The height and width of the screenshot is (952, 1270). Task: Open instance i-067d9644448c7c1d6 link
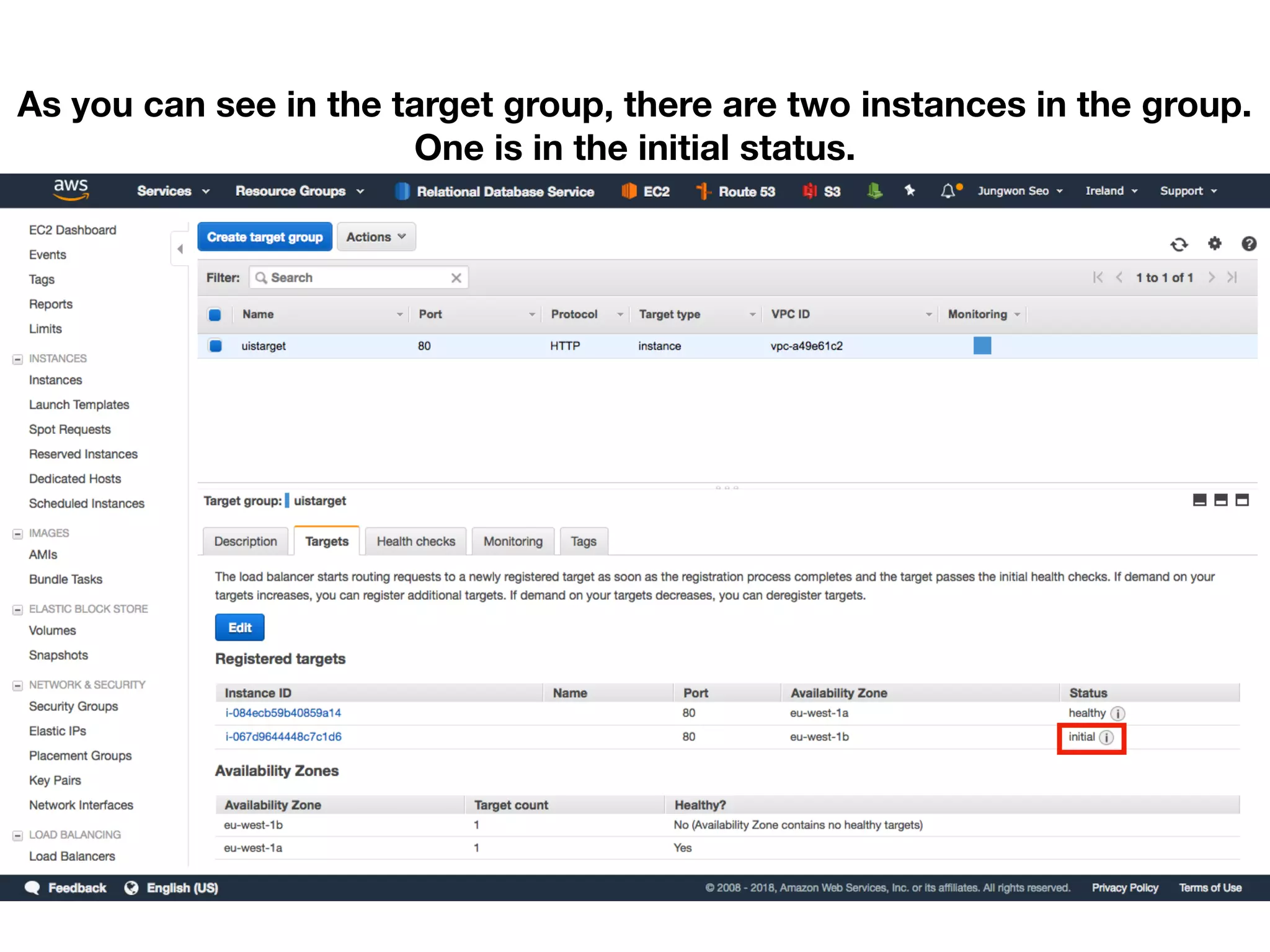(x=283, y=737)
